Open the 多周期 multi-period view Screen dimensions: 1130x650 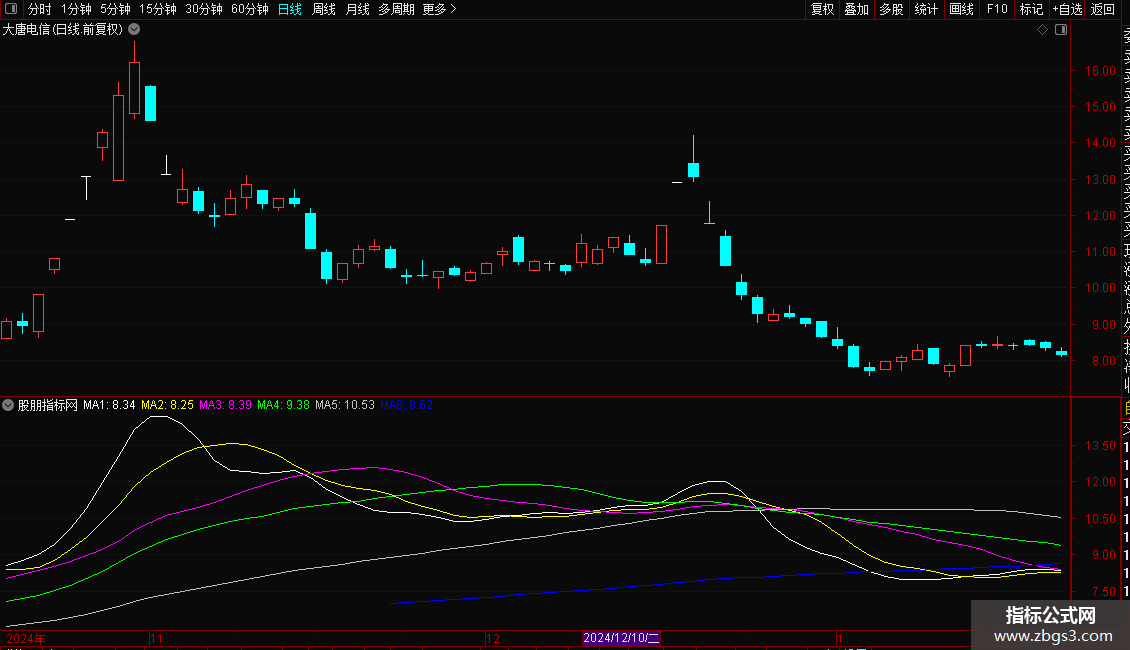[x=397, y=9]
